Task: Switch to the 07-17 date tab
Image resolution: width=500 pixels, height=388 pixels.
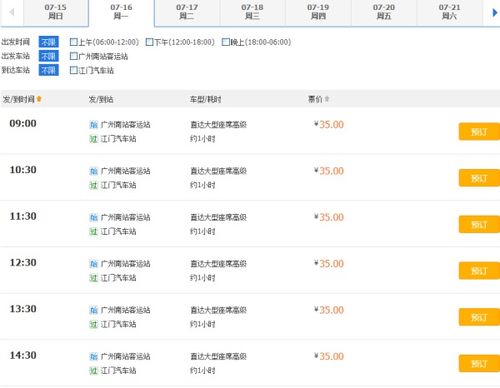Action: point(187,12)
